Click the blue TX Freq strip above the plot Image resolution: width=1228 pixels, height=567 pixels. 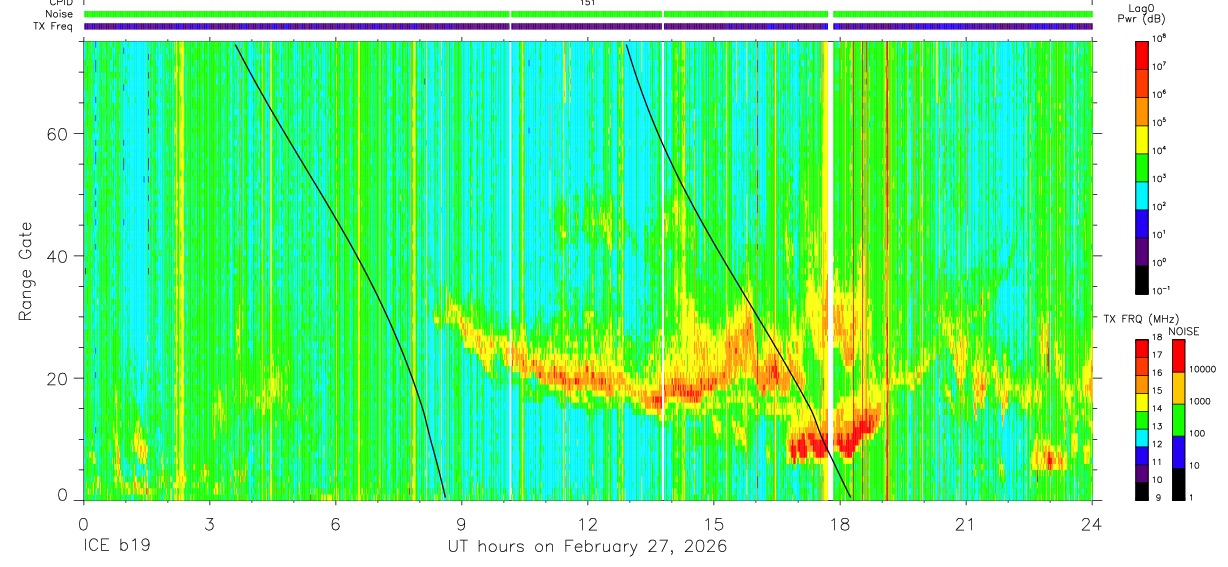588,26
